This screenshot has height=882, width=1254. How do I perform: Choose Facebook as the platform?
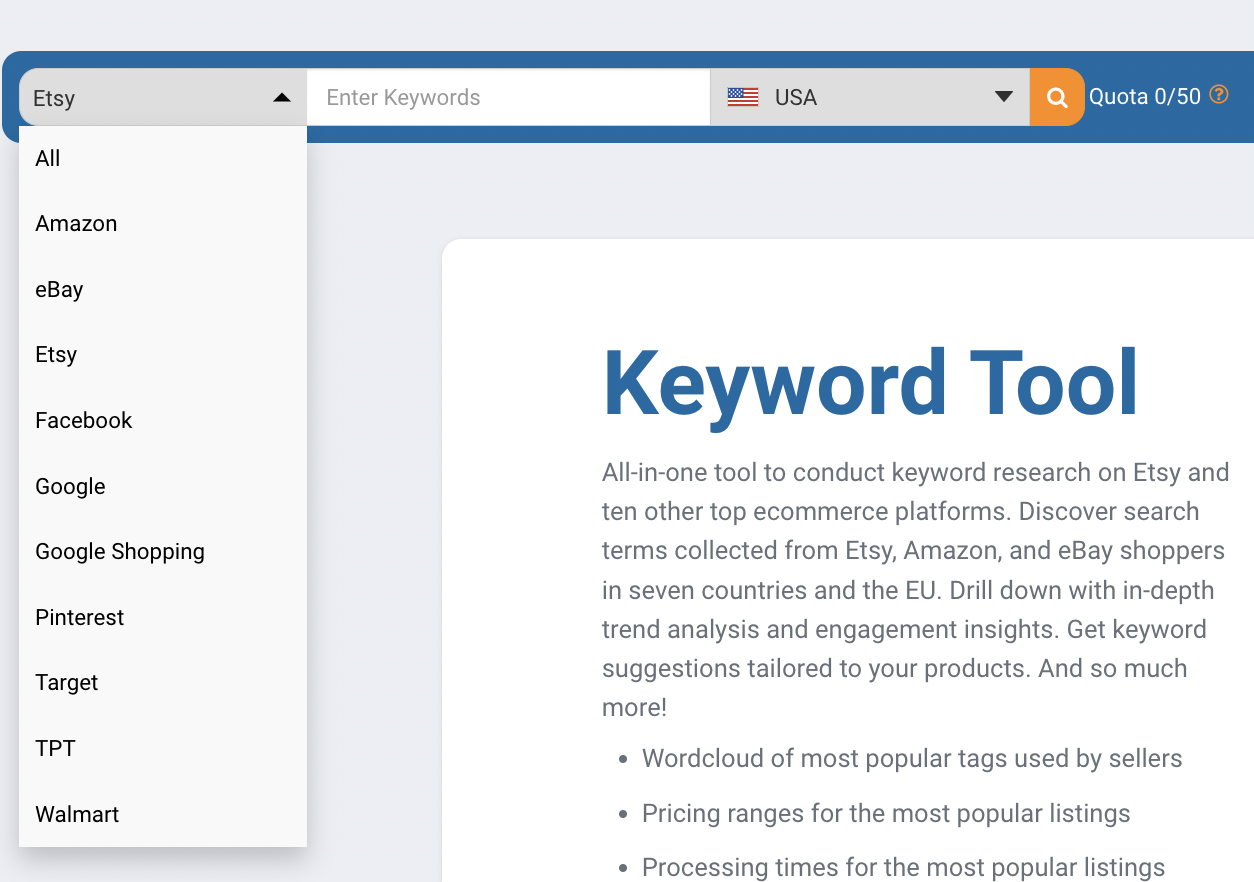(163, 420)
